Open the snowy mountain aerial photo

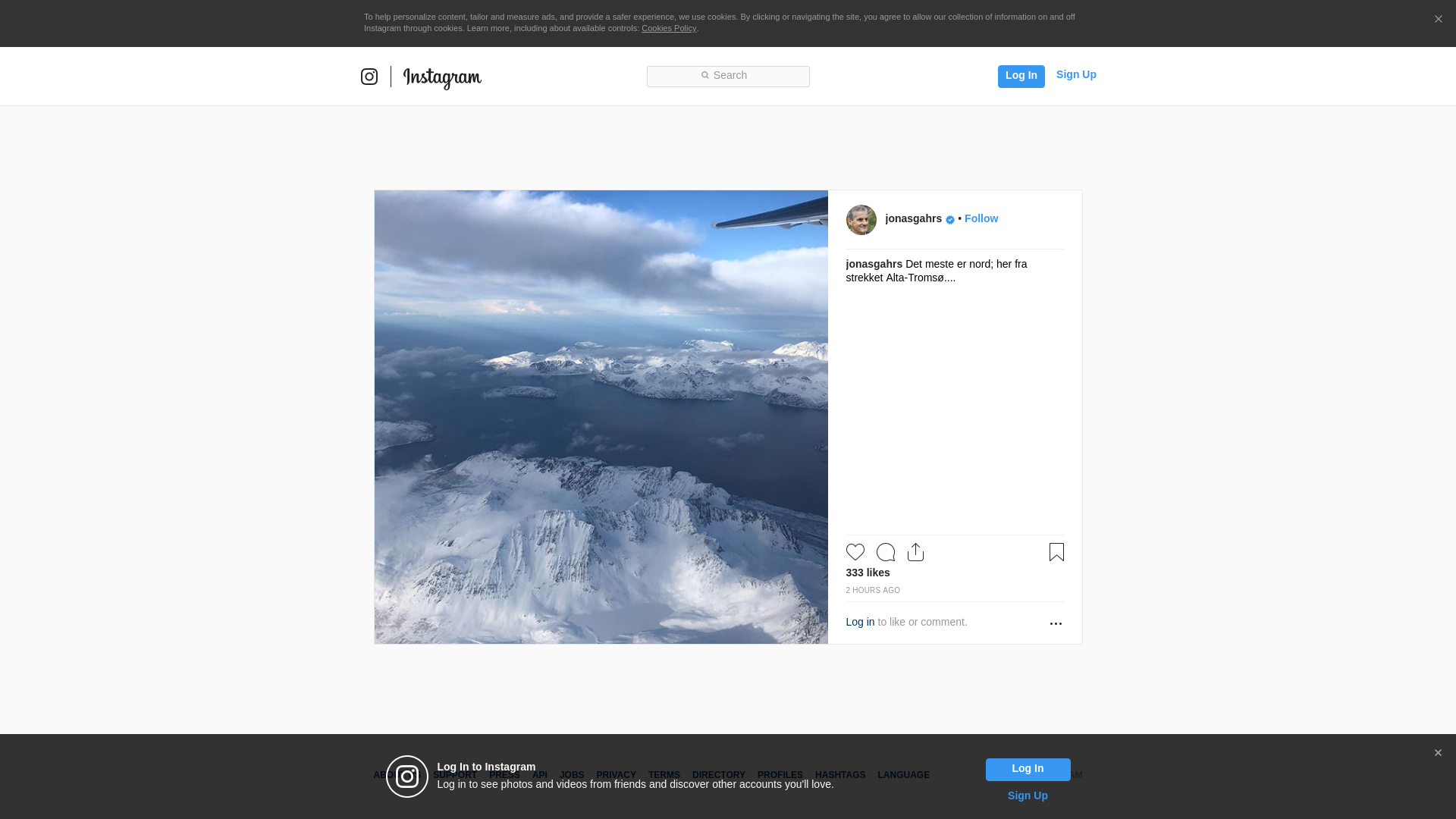pos(601,417)
